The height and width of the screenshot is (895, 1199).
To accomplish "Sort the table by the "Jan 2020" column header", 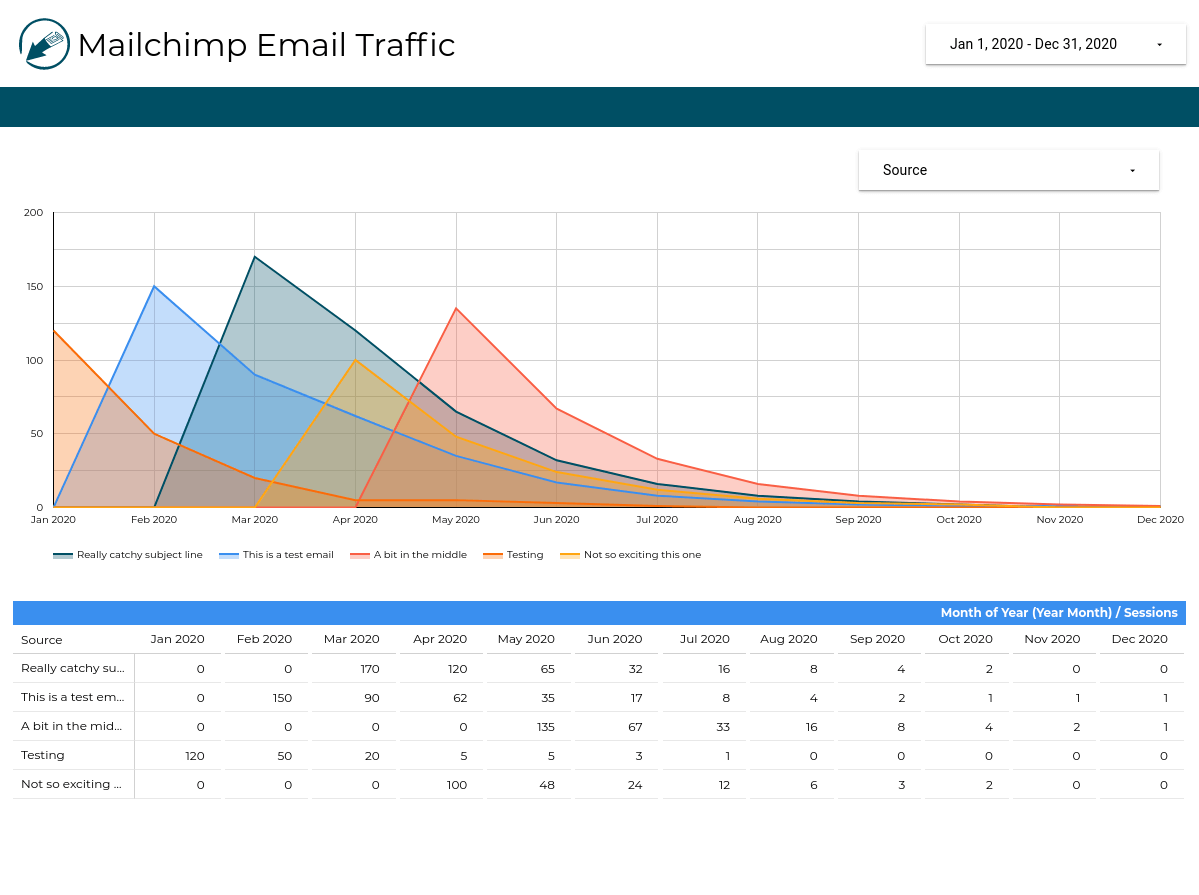I will tap(176, 639).
